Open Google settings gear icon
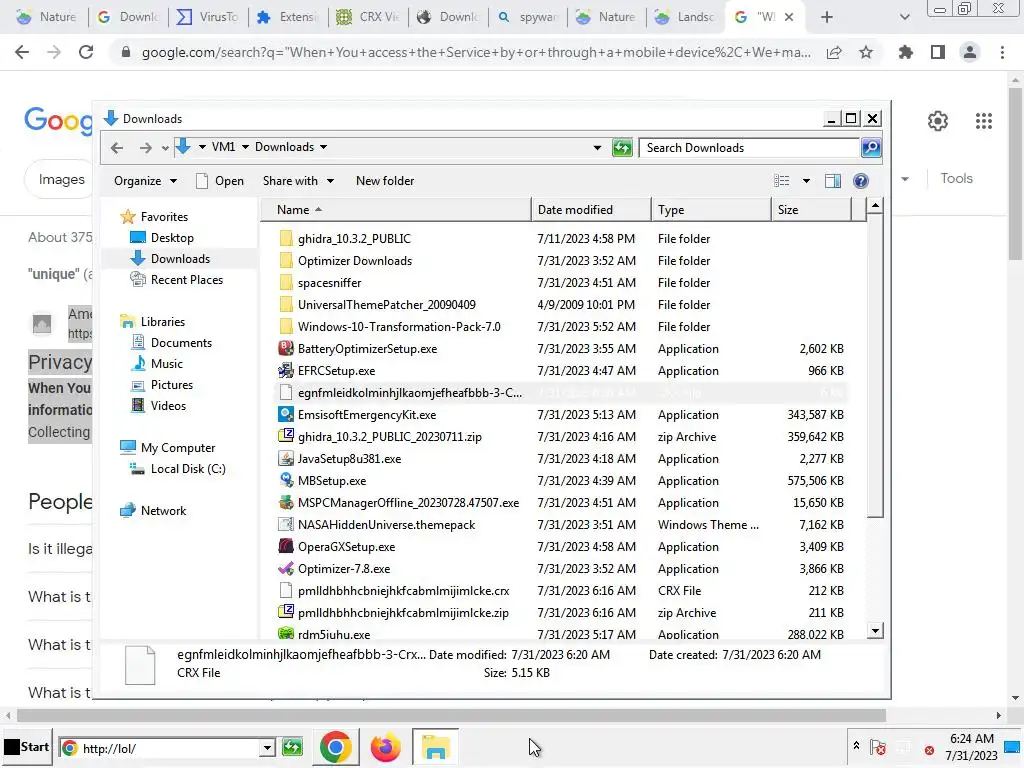Viewport: 1024px width, 768px height. 938,121
